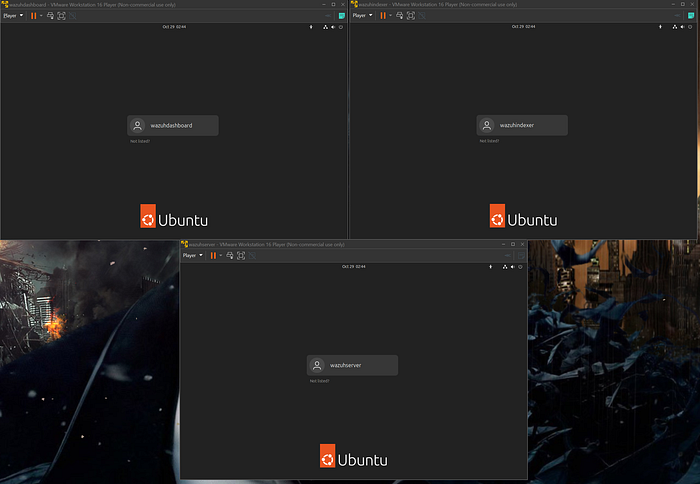The image size is (700, 484).
Task: Open accessibility menu in wazuhdashboard login screen
Action: (x=311, y=27)
